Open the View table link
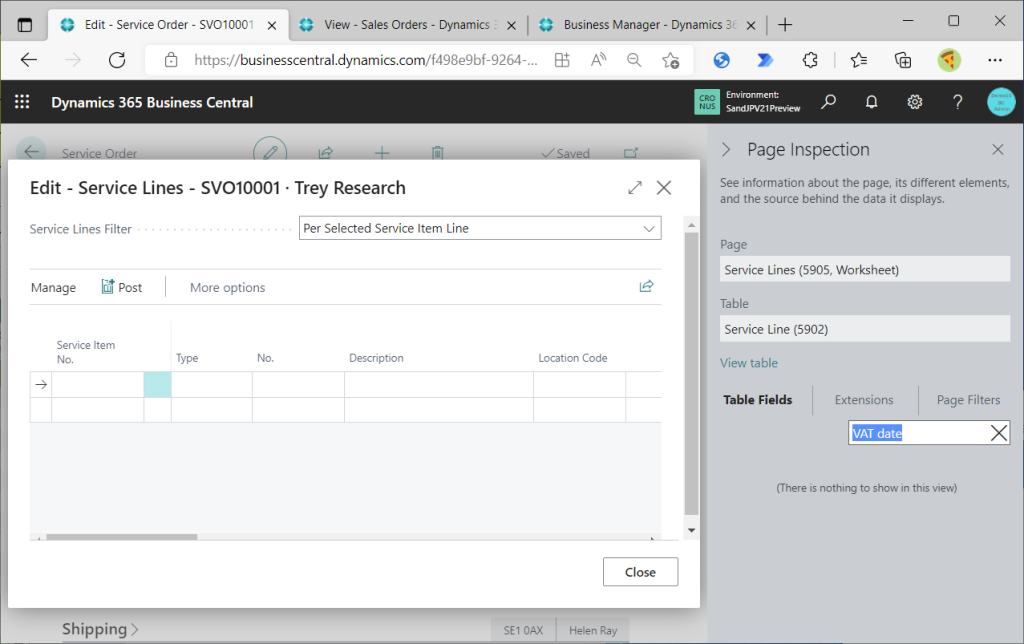Viewport: 1024px width, 644px height. tap(748, 363)
